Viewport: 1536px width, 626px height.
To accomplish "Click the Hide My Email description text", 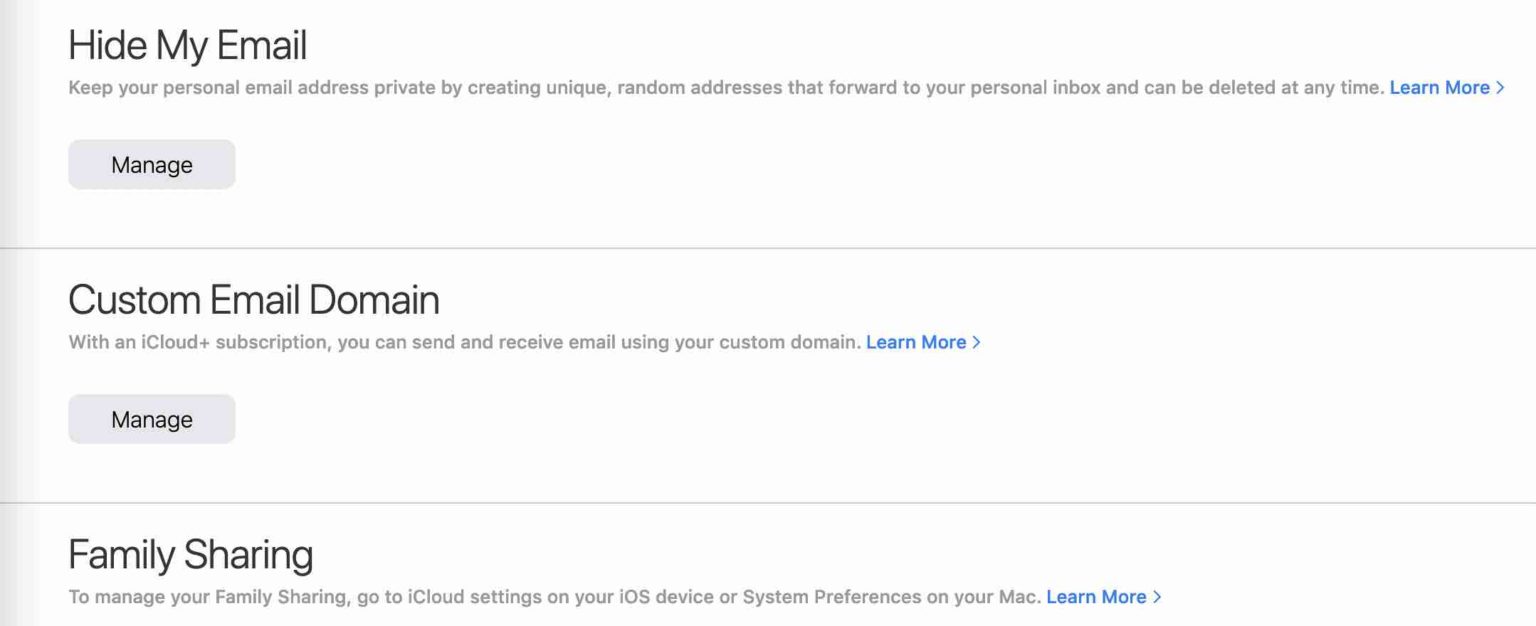I will click(700, 87).
